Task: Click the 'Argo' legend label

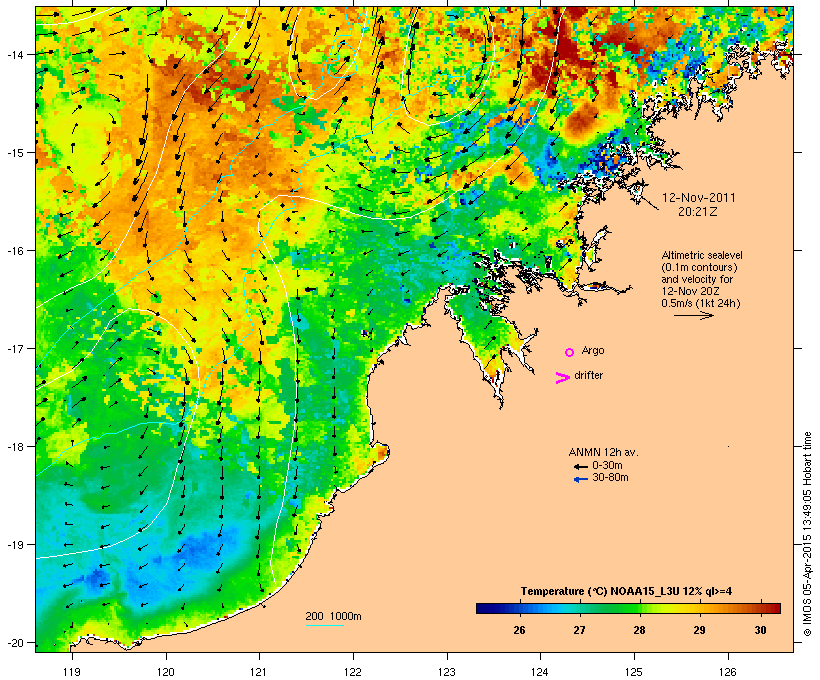Action: (x=593, y=350)
